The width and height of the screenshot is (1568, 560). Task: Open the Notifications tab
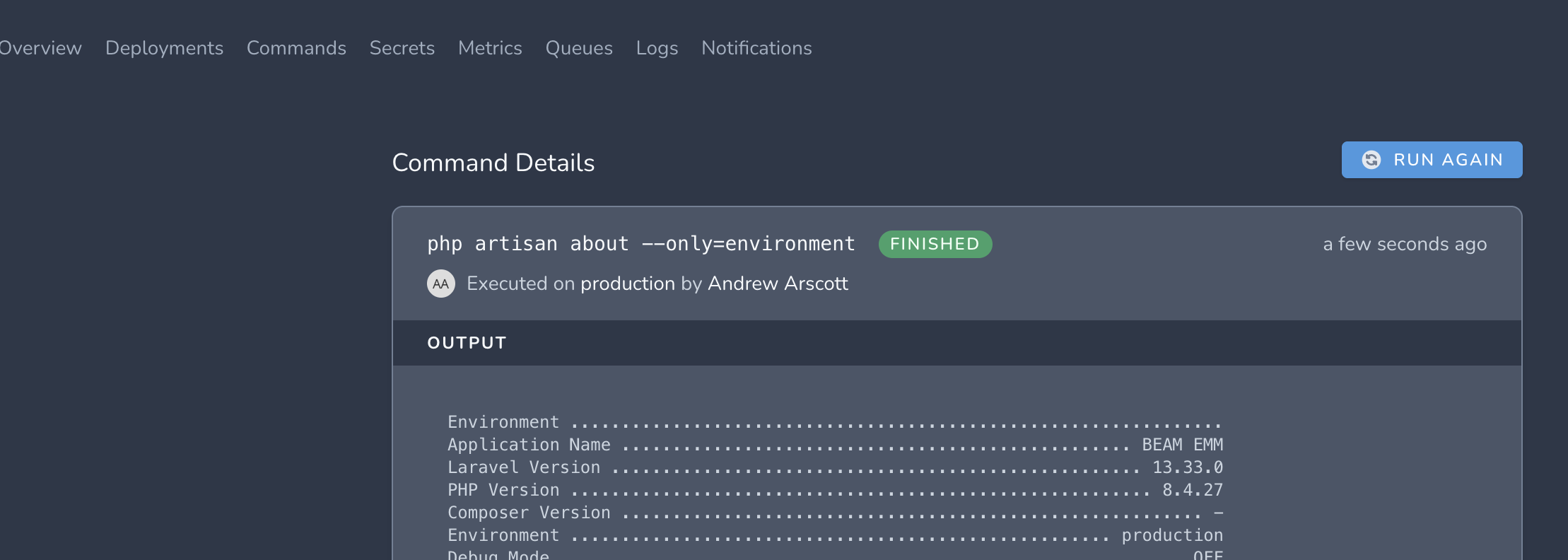coord(756,48)
